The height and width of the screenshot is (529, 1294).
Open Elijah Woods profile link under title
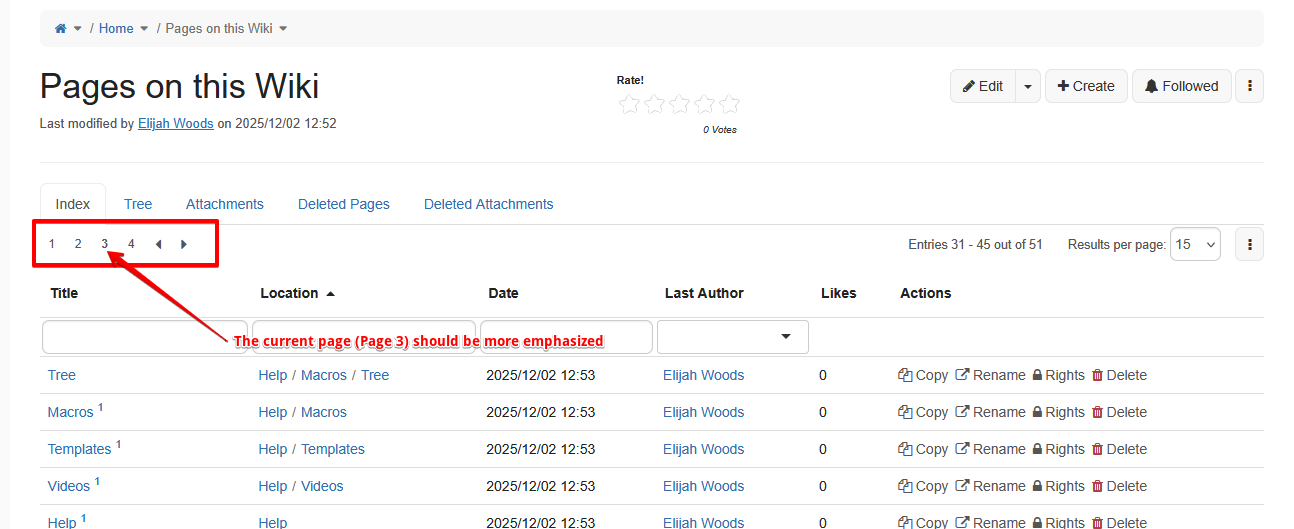tap(176, 124)
